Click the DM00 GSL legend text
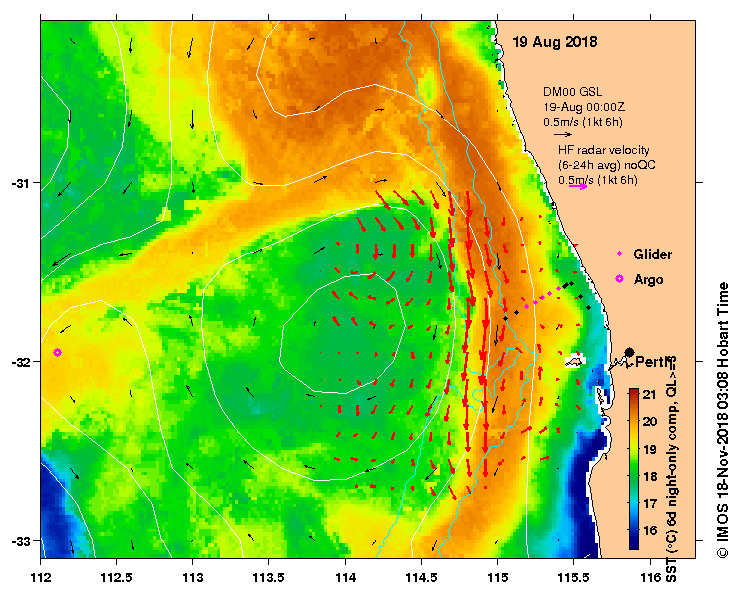 click(x=572, y=92)
